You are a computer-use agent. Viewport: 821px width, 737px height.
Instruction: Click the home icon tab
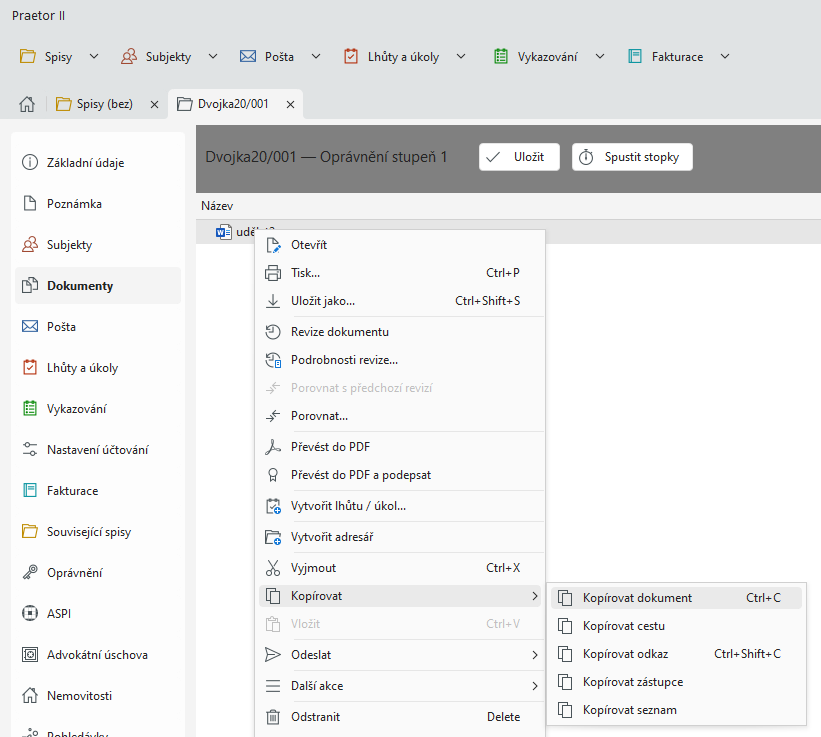pos(27,104)
